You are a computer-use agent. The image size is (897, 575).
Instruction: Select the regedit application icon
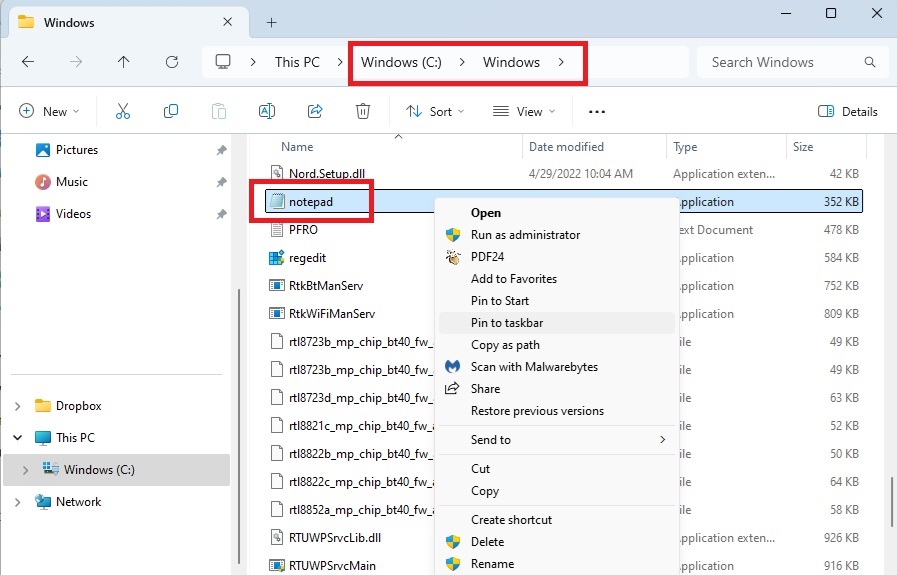pos(276,257)
